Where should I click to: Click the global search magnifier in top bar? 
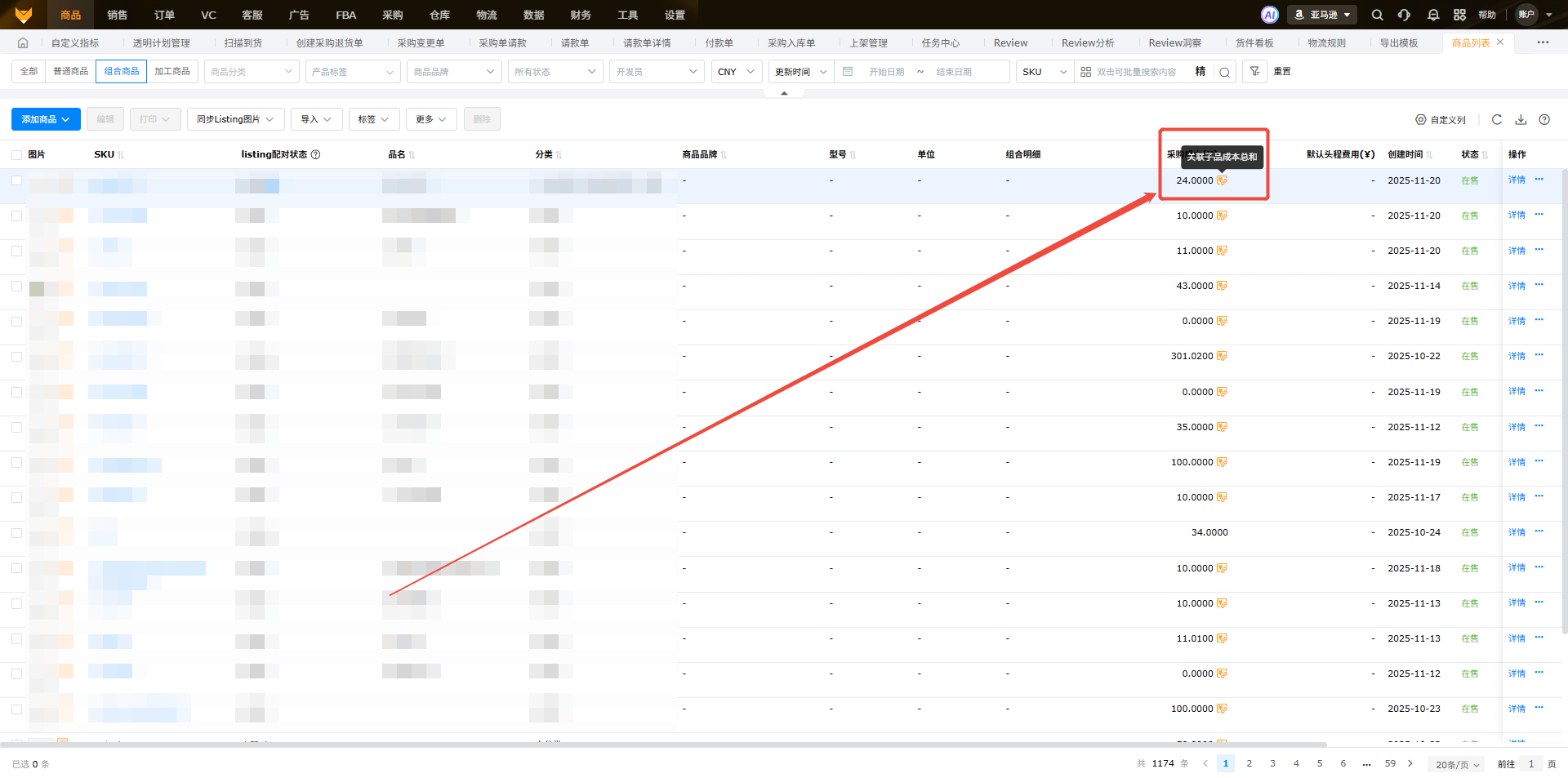1377,15
